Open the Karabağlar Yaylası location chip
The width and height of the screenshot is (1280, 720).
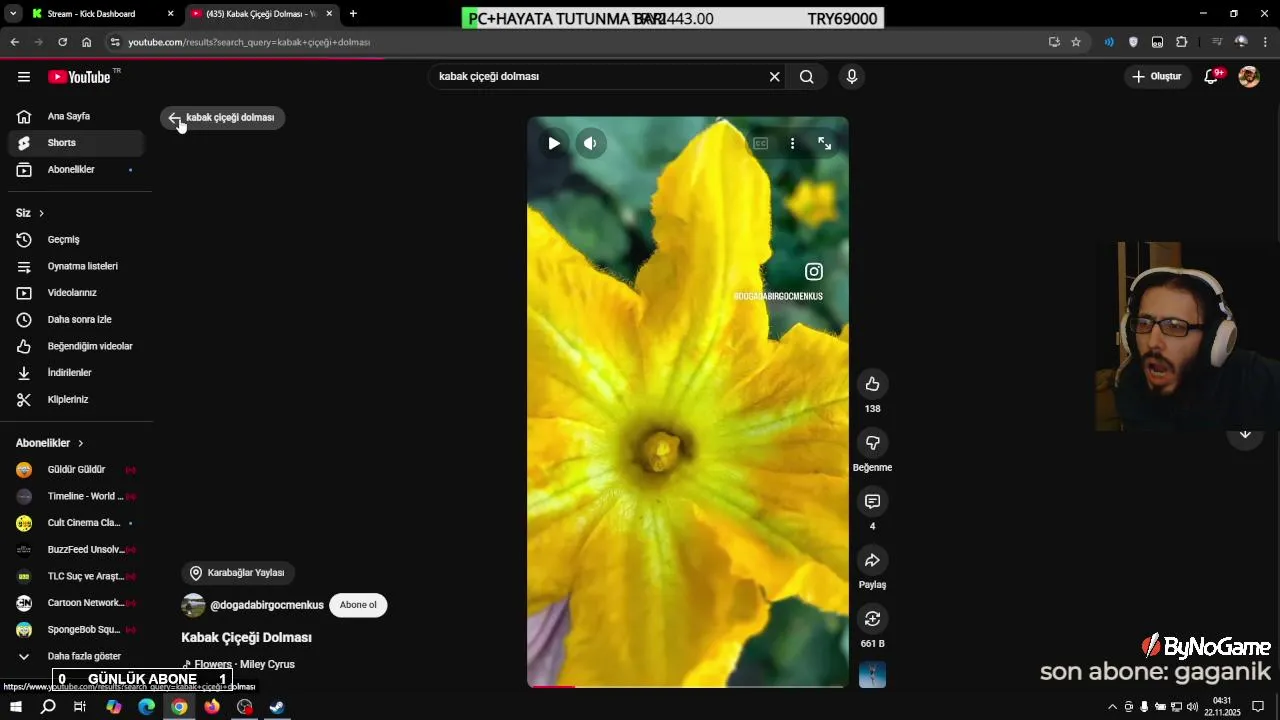point(238,573)
